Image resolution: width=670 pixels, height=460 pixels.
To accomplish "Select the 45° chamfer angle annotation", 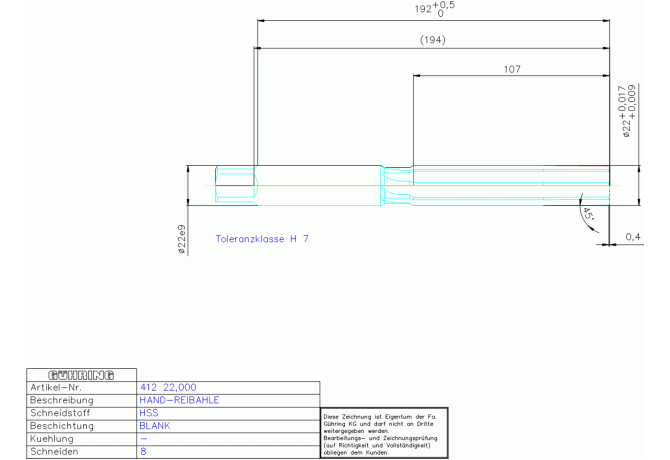I will pos(588,213).
